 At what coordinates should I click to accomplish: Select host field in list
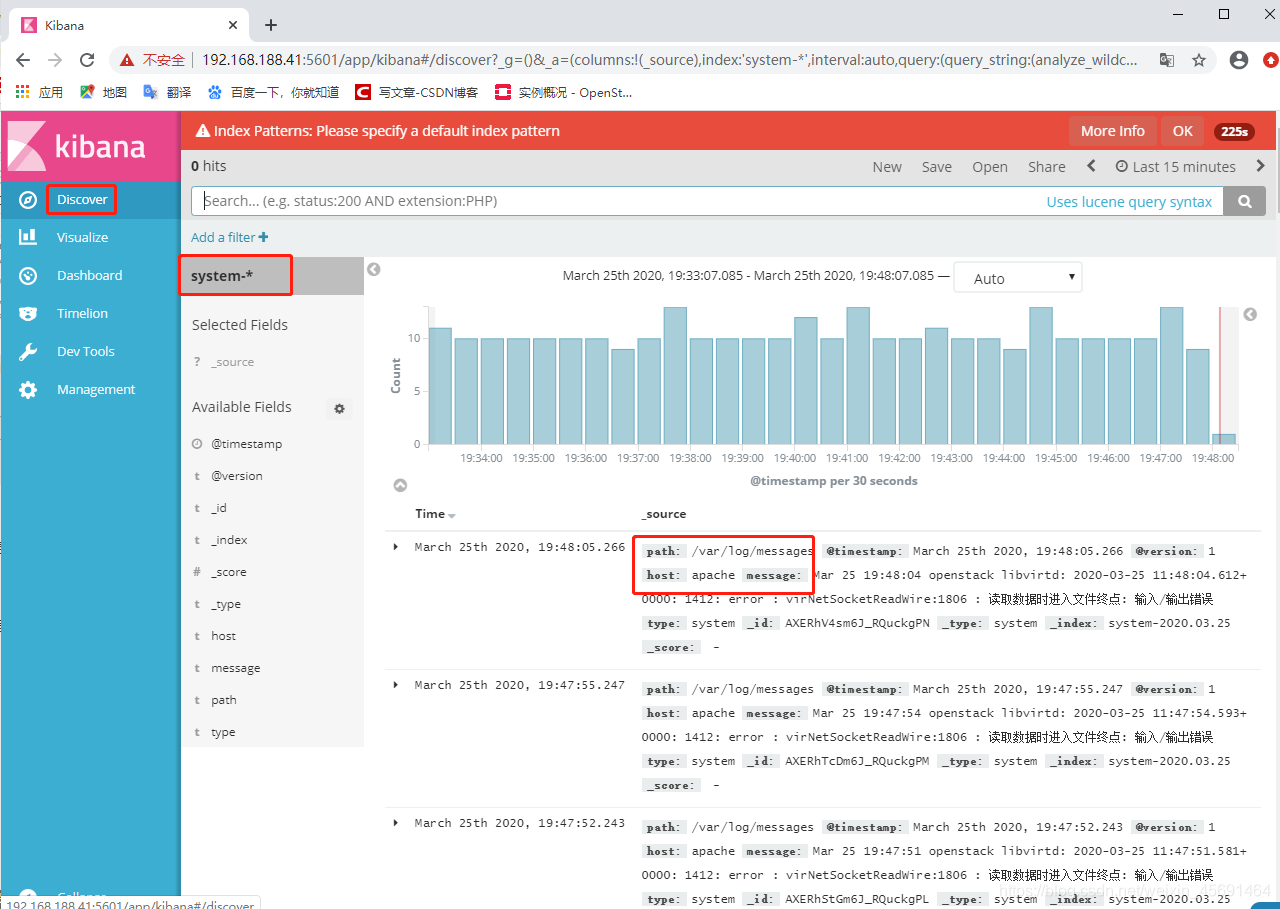223,636
